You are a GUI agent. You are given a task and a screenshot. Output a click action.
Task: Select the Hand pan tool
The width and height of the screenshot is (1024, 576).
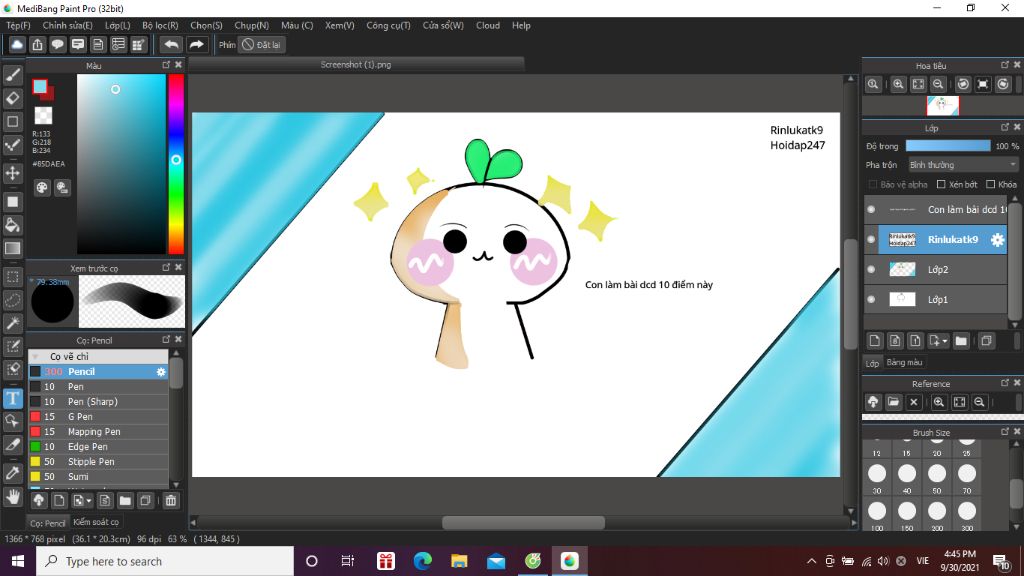tap(13, 495)
